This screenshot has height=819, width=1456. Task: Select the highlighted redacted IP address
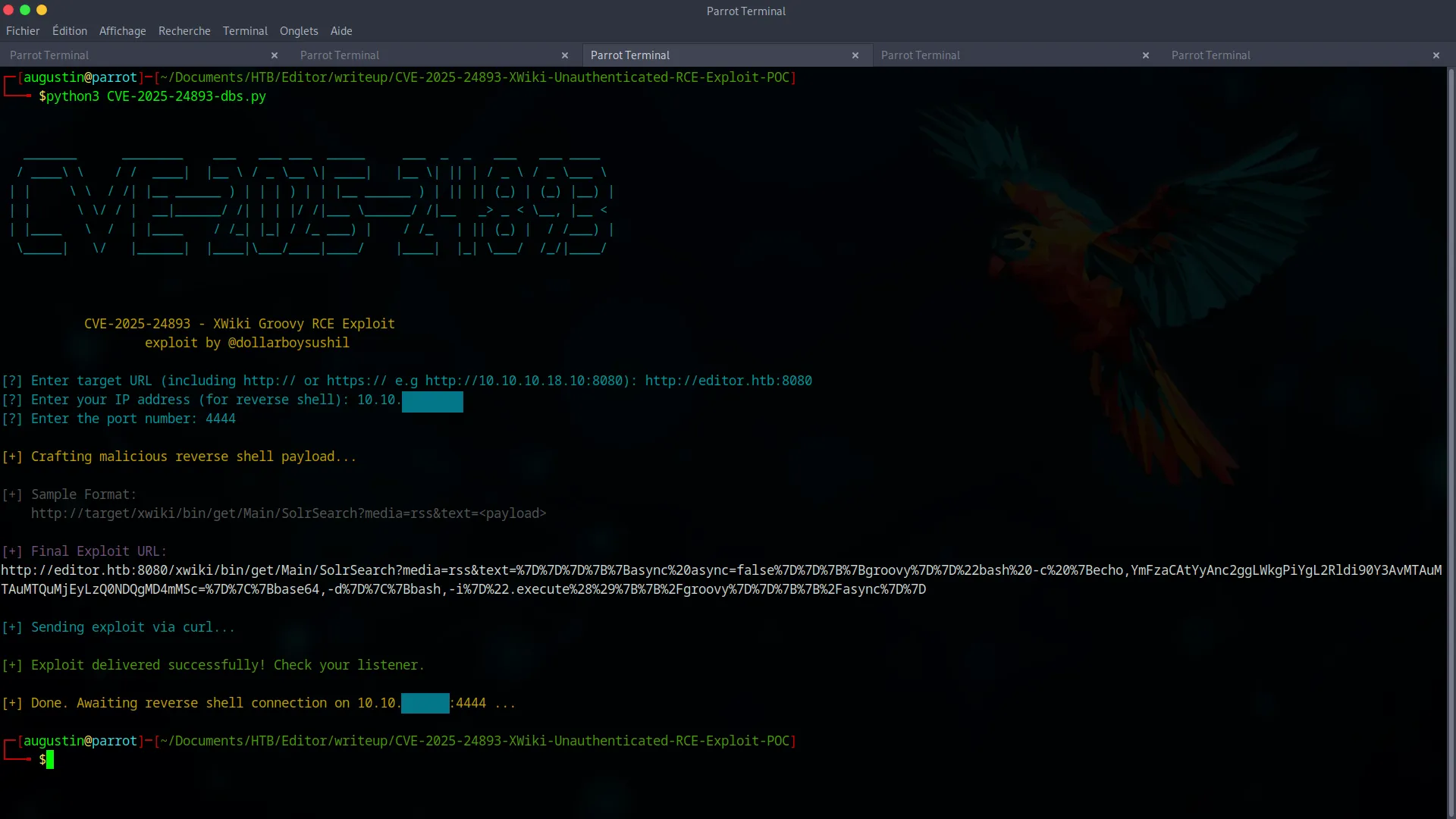pos(433,401)
